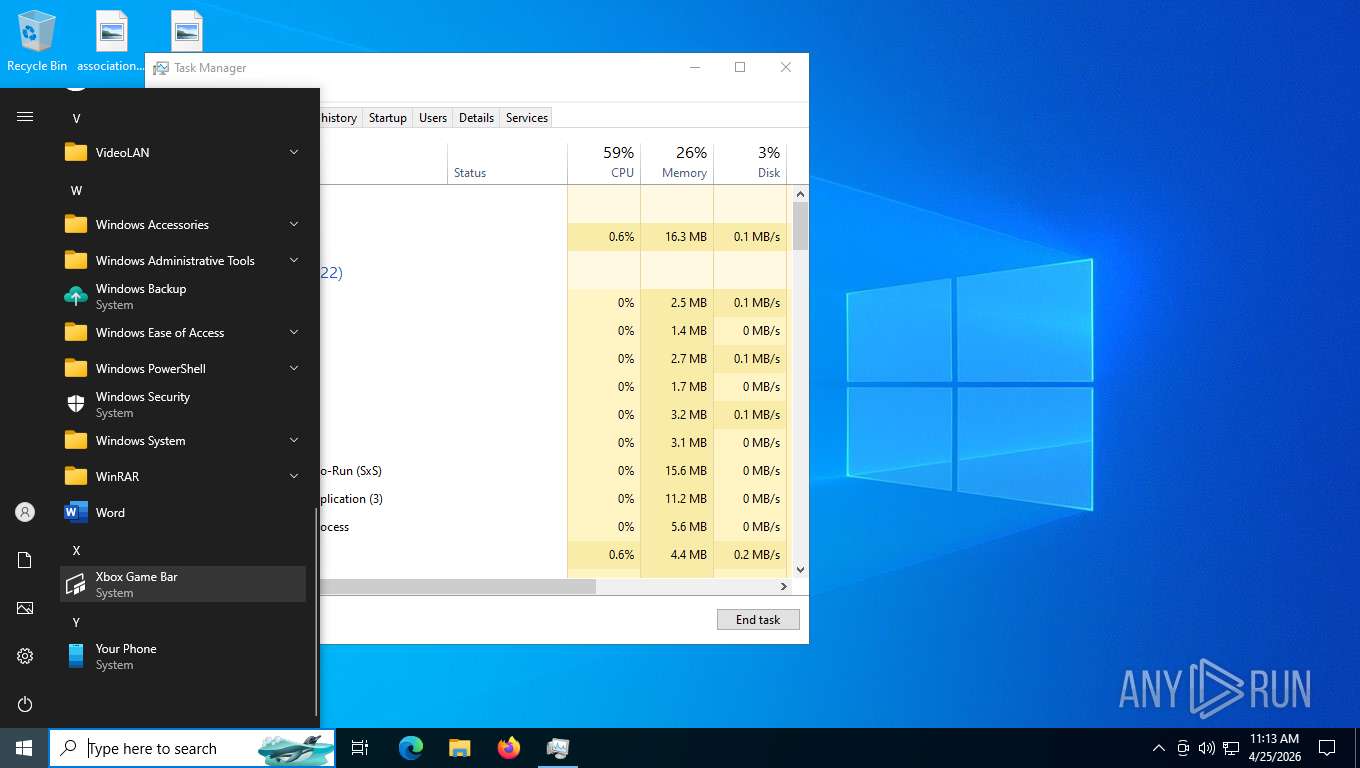This screenshot has height=768, width=1360.
Task: Jump to letter X section header
Action: (x=76, y=550)
